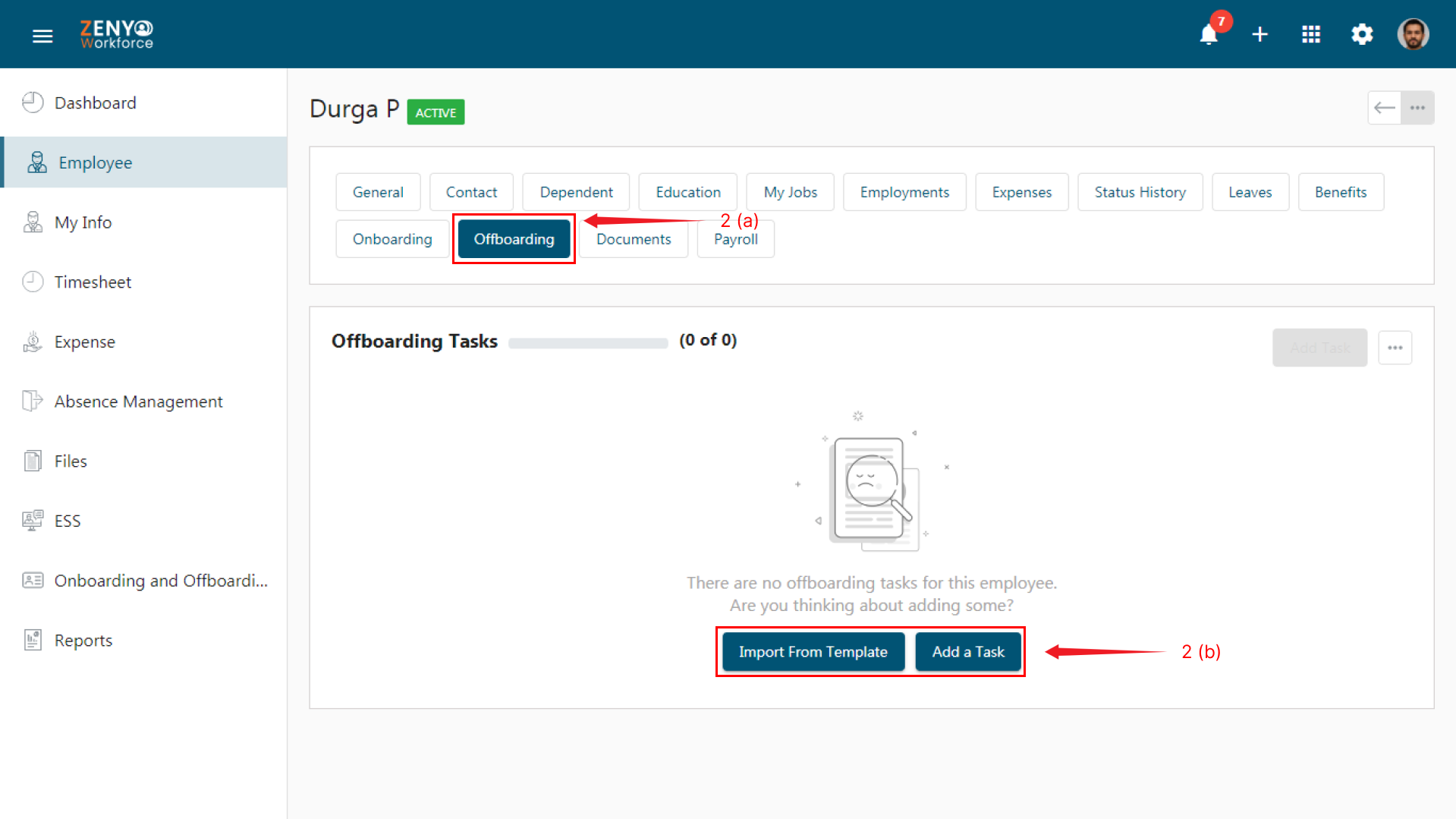1456x819 pixels.
Task: Switch to the Payroll tab
Action: coord(735,239)
